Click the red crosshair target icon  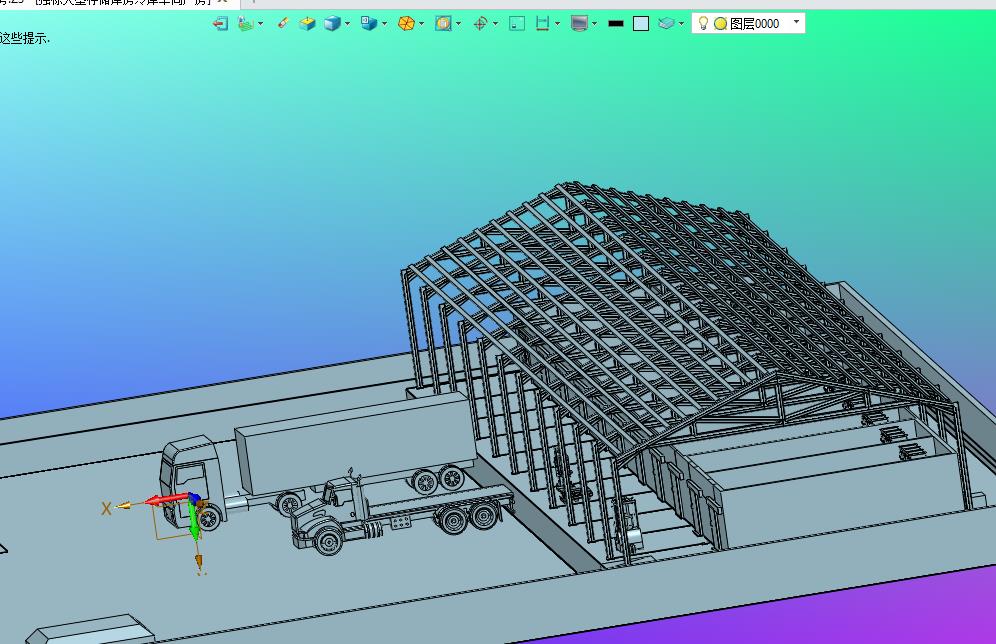(481, 24)
